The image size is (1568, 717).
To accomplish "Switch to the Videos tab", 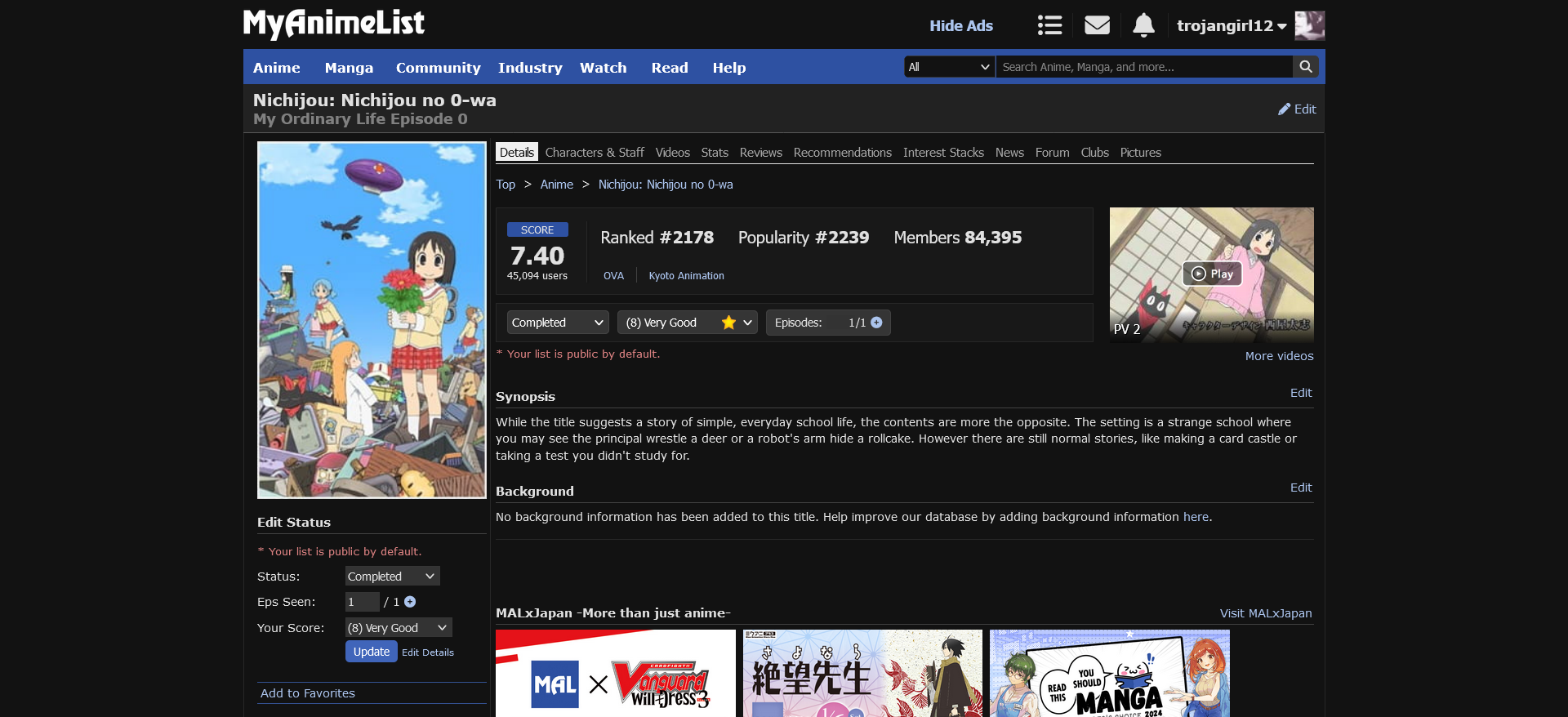I will (x=673, y=153).
